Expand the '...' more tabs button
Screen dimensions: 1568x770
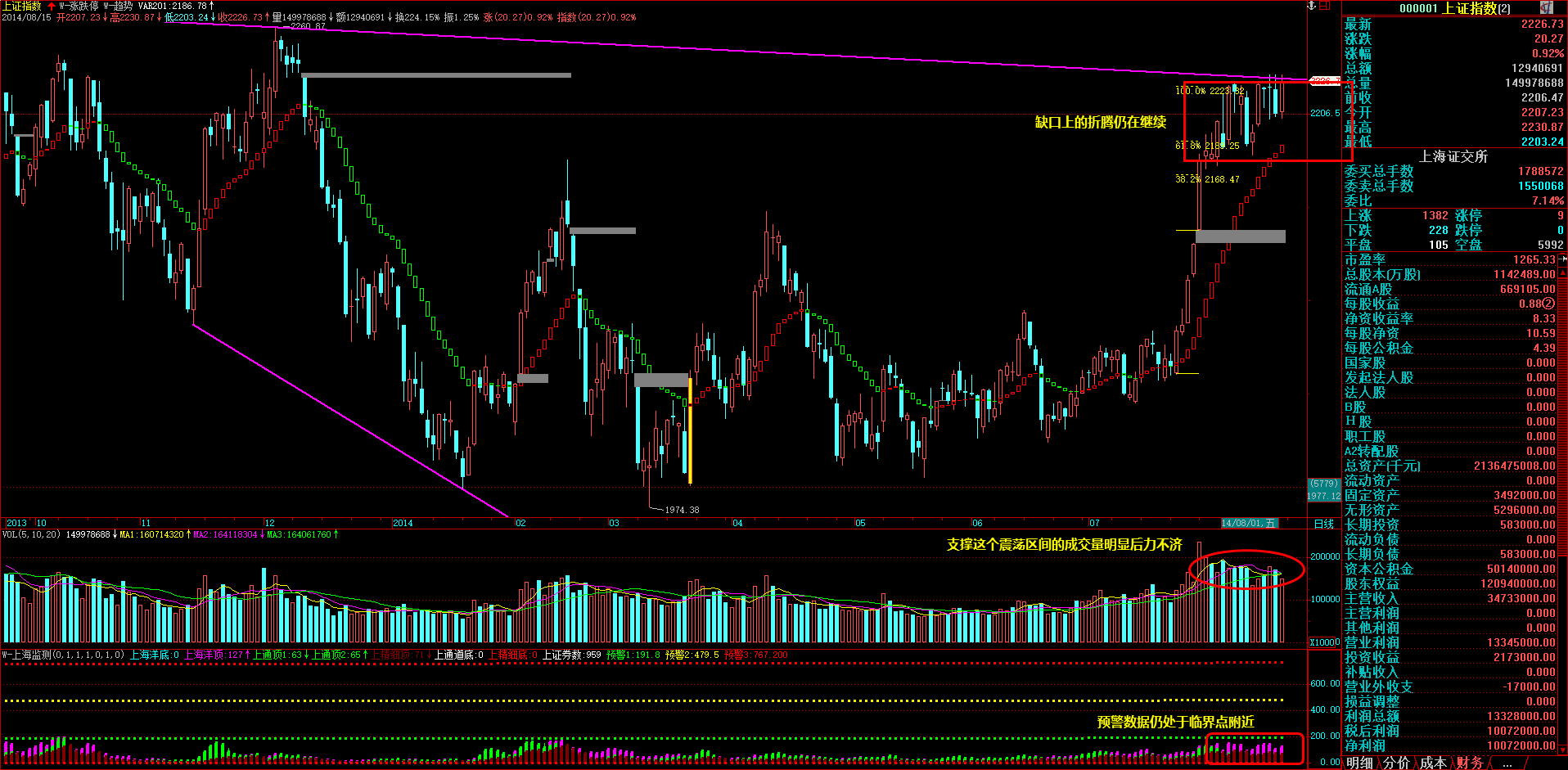click(x=1507, y=763)
